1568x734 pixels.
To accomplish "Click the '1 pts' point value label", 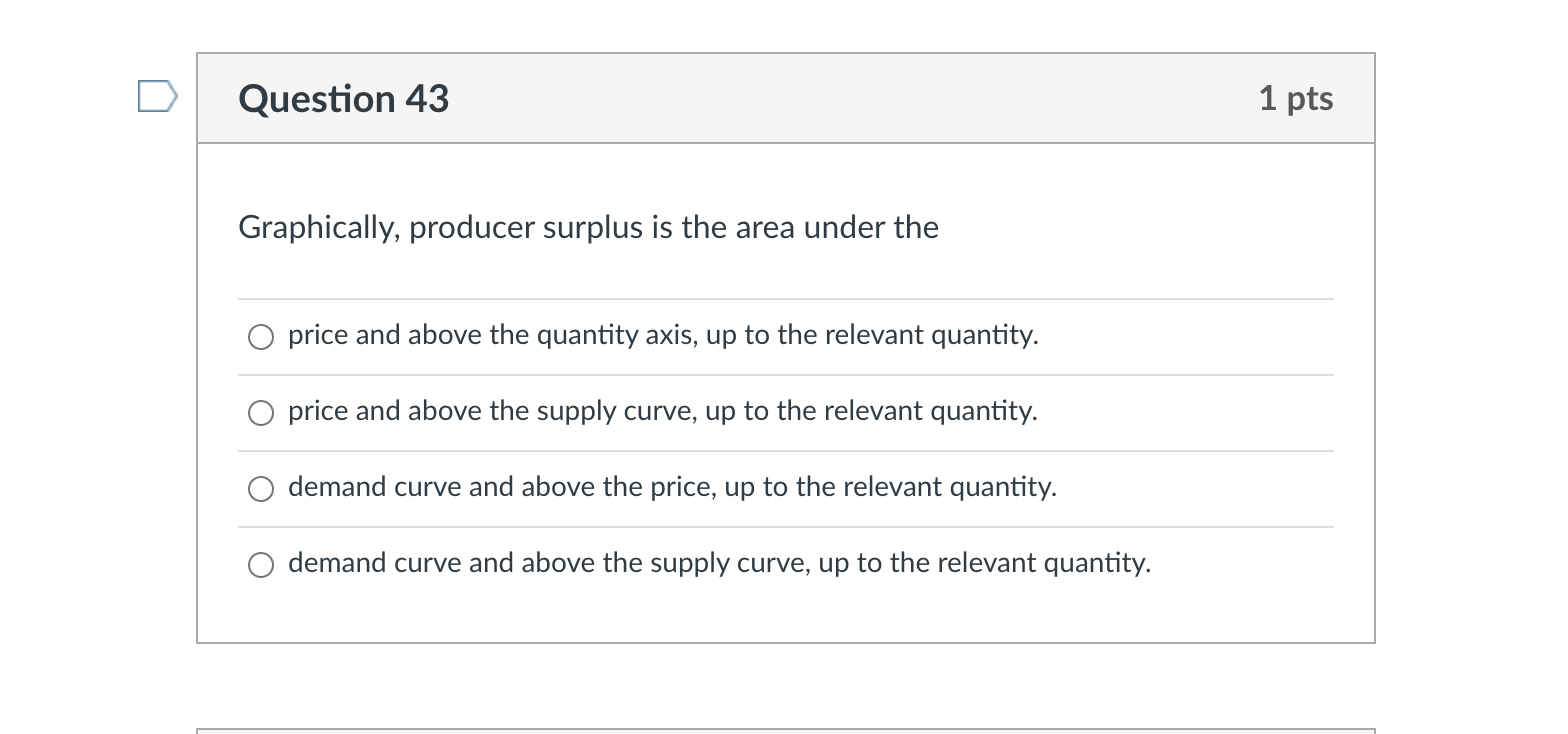I will (1296, 98).
